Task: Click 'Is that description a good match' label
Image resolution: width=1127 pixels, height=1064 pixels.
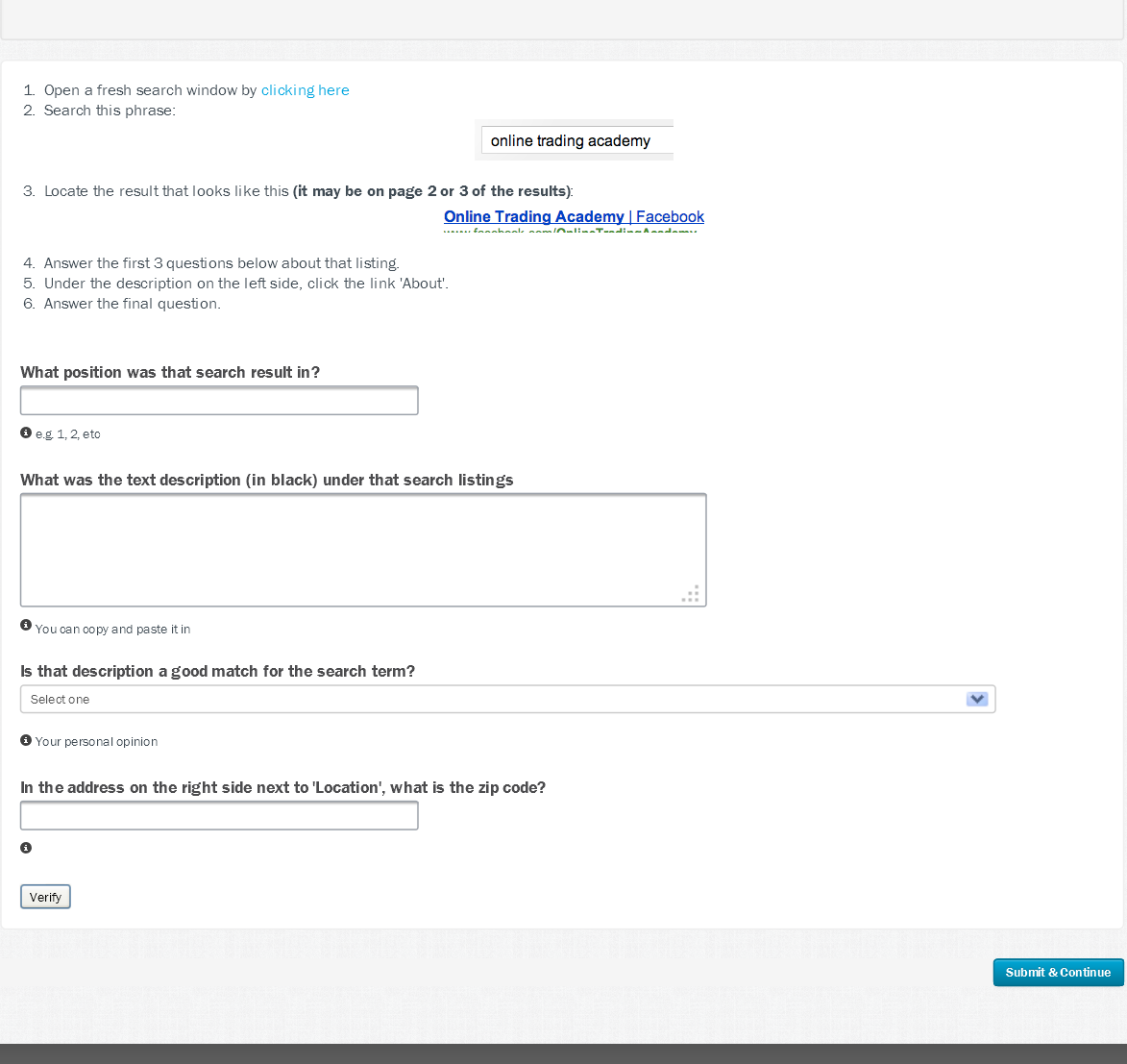Action: (x=217, y=672)
